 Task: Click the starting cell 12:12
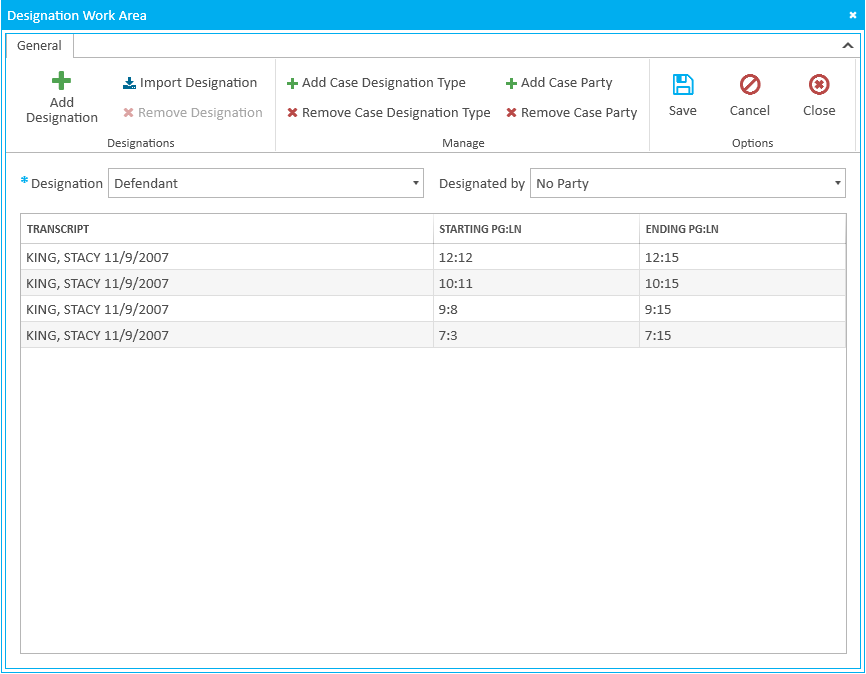536,257
